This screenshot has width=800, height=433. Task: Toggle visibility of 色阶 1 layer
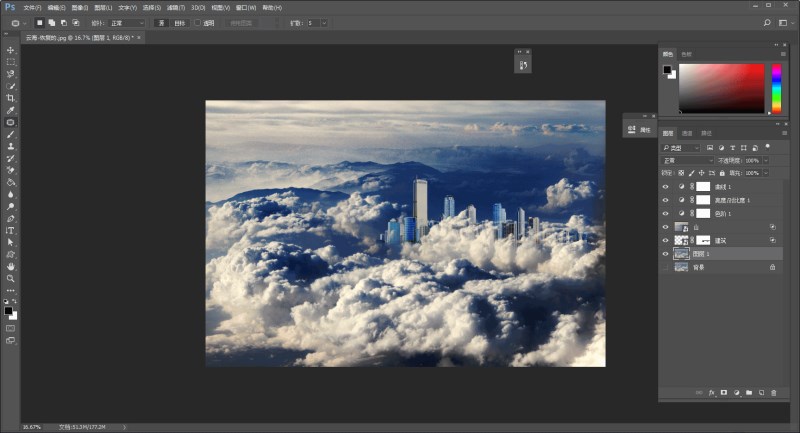tap(666, 213)
